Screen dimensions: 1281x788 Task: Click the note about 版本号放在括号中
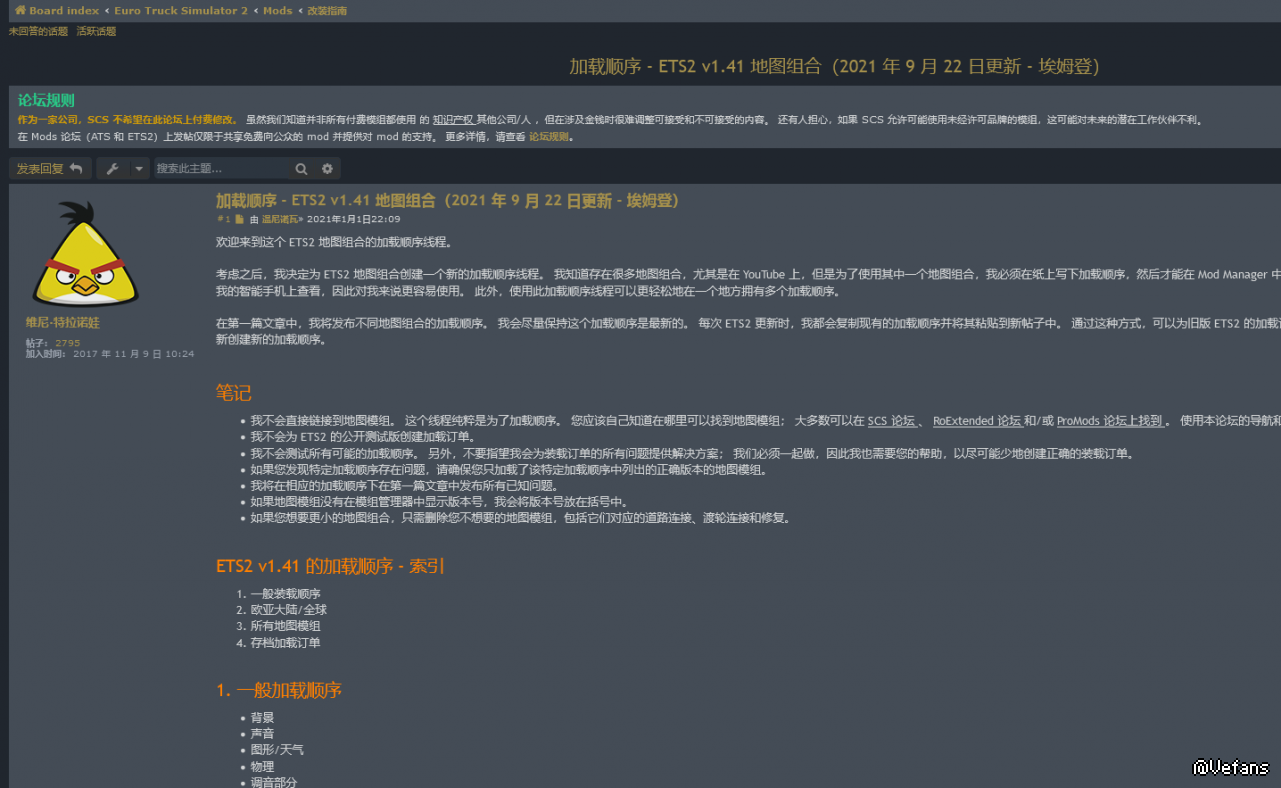(440, 502)
